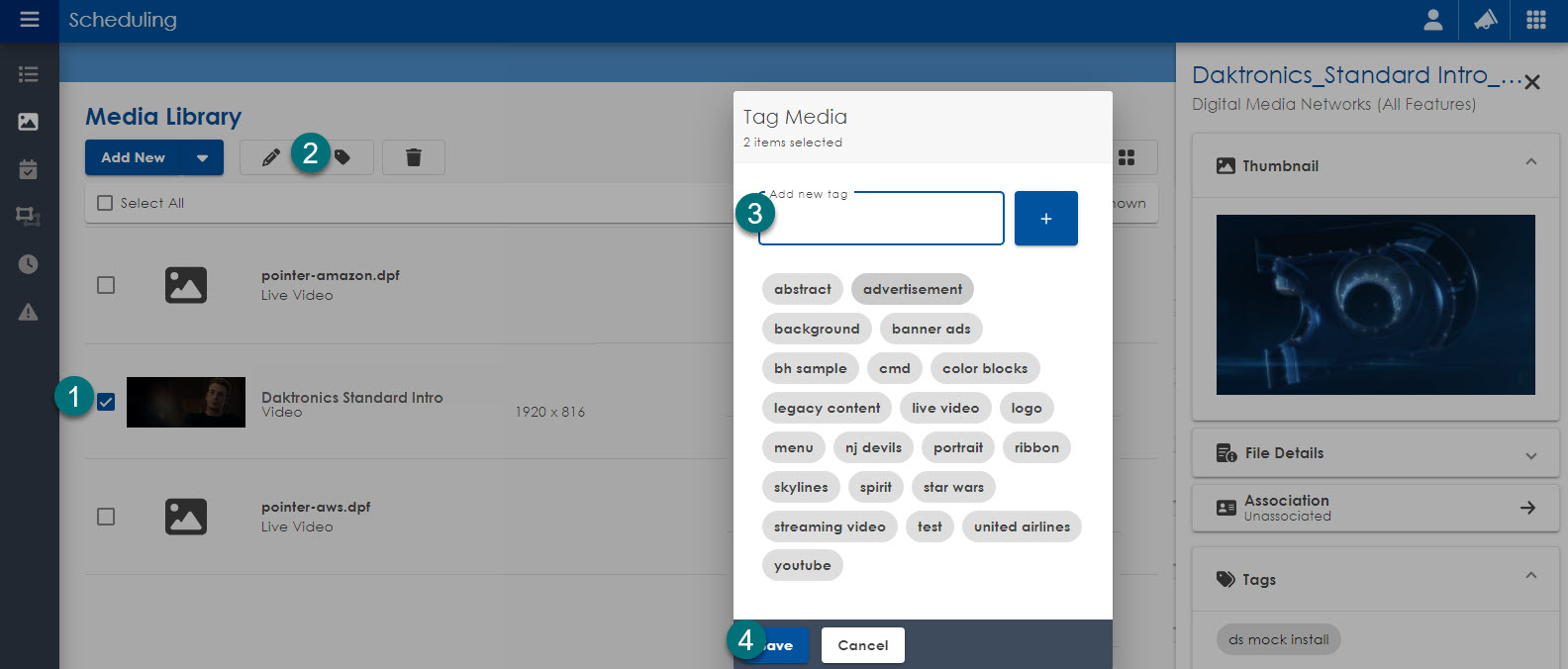Check the Select All checkbox
The width and height of the screenshot is (1568, 669).
point(105,203)
